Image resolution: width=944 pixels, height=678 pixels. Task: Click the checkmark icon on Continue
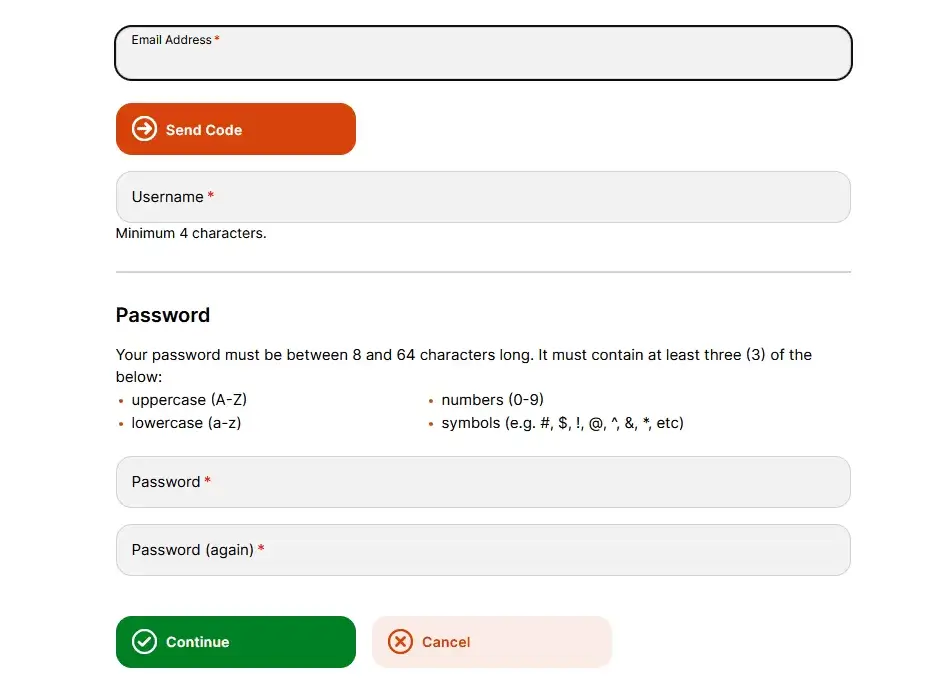coord(144,642)
